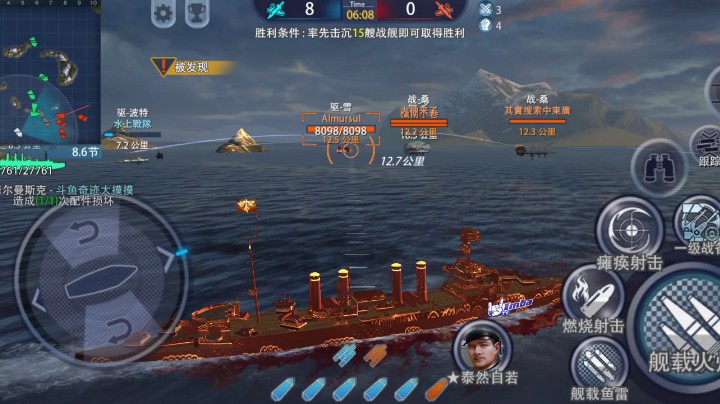
Task: Select the 瘫痪射击 crosshair skill
Action: [630, 229]
